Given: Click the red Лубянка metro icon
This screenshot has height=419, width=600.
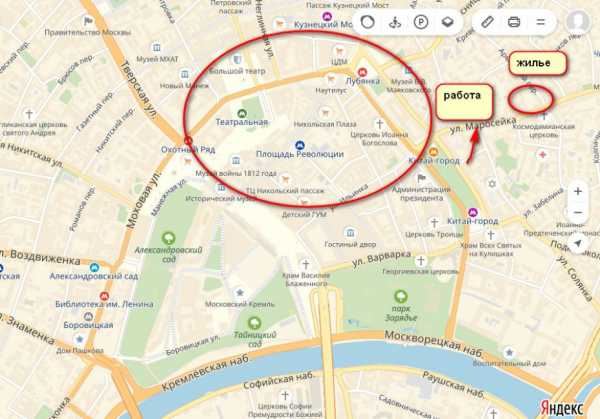Looking at the screenshot, I should pyautogui.click(x=362, y=72).
